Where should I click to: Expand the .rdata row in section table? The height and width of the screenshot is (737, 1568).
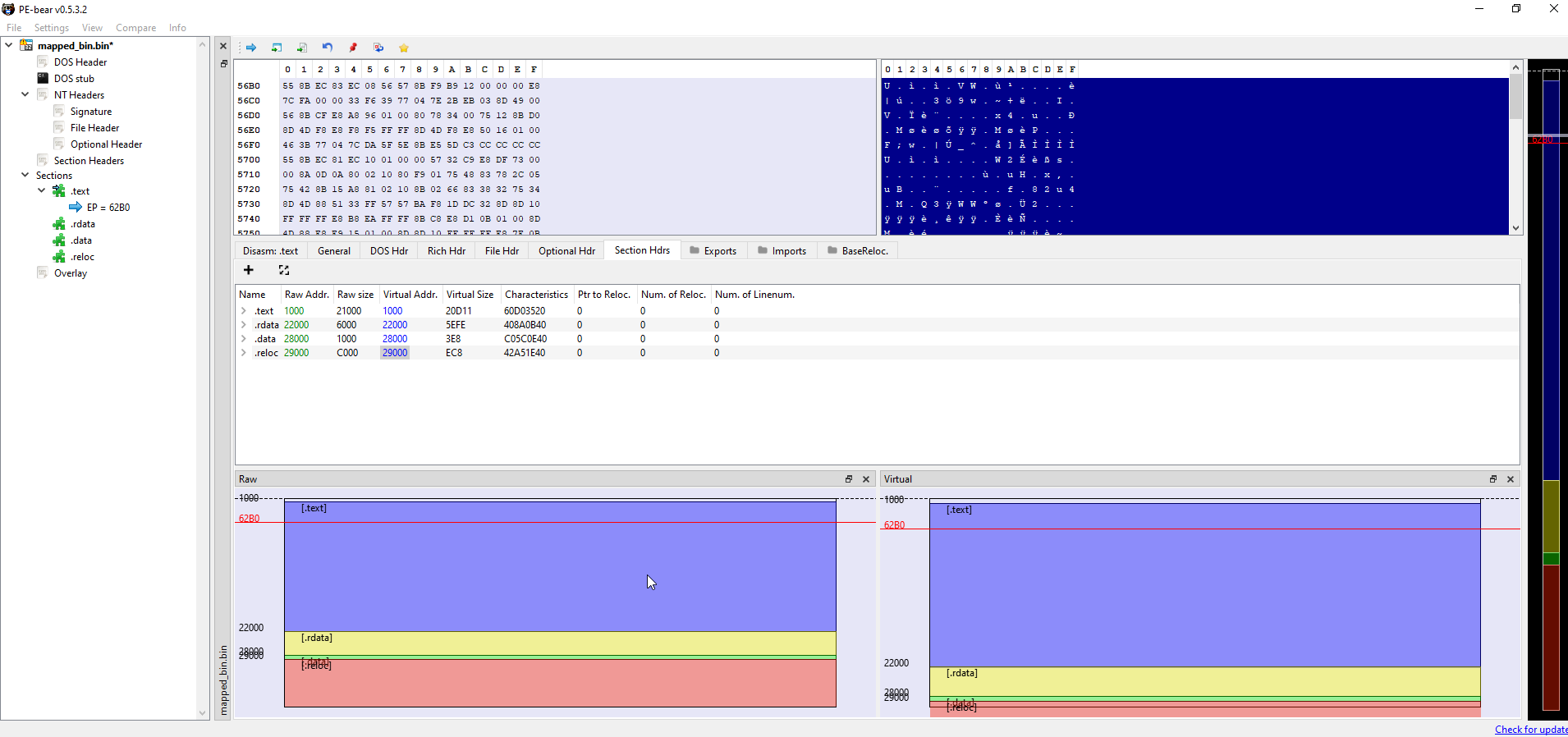(x=244, y=324)
